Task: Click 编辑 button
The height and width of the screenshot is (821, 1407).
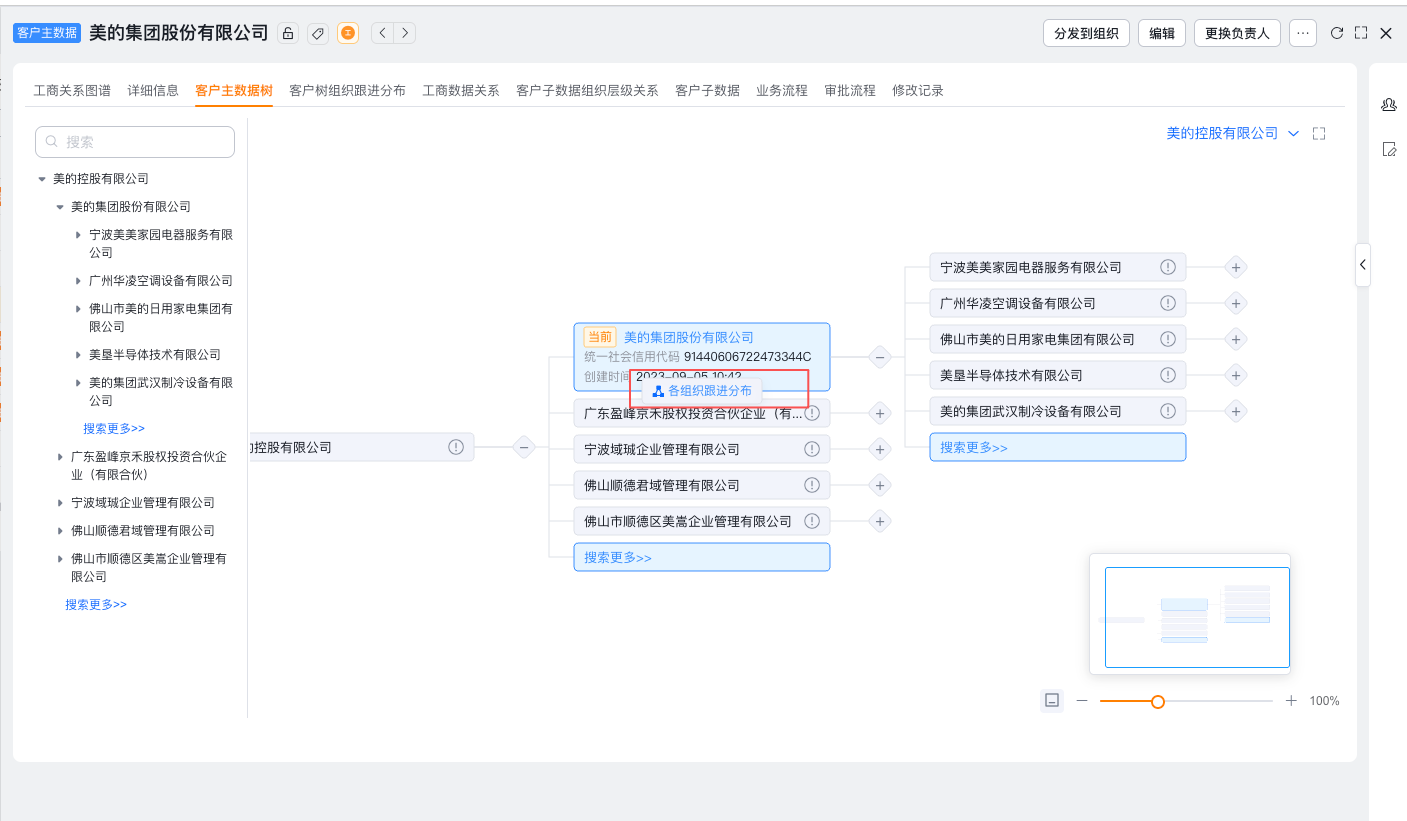Action: tap(1162, 33)
